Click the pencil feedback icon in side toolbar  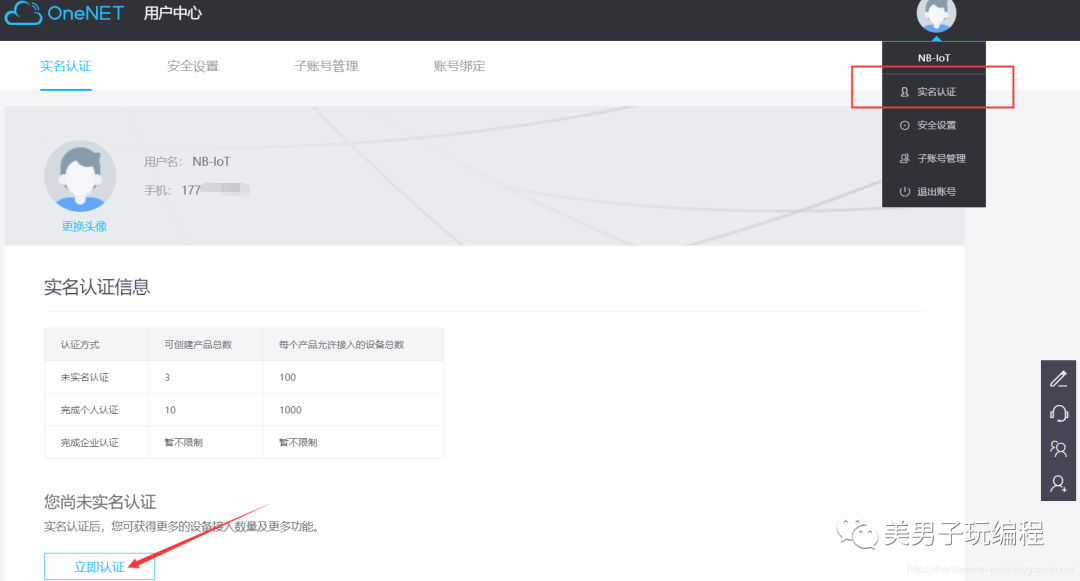point(1058,379)
